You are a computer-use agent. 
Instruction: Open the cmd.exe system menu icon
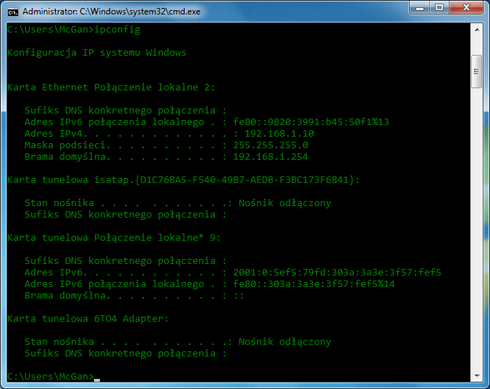[x=13, y=12]
